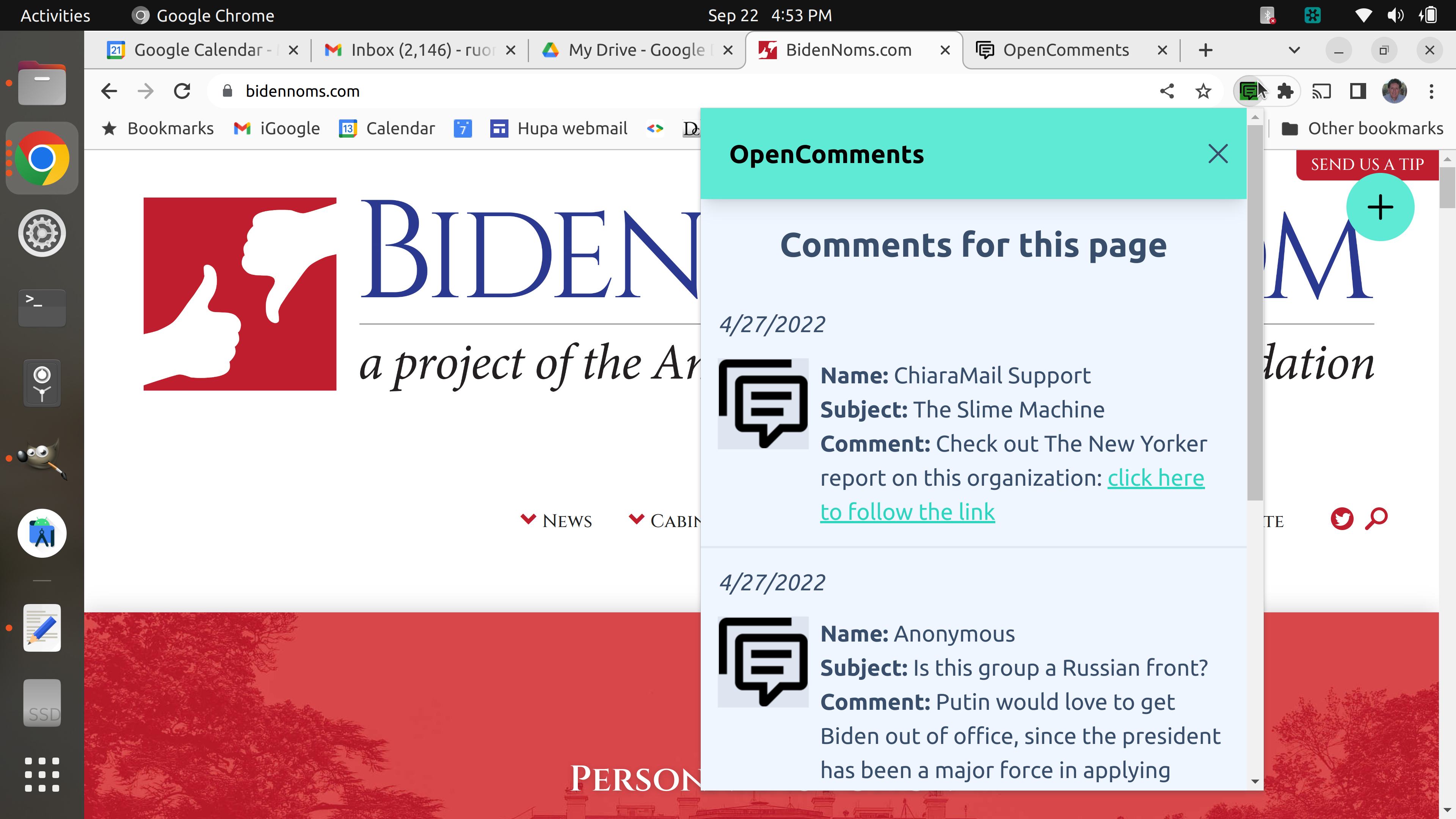
Task: Open the battery indicator in system tray
Action: pyautogui.click(x=1428, y=15)
